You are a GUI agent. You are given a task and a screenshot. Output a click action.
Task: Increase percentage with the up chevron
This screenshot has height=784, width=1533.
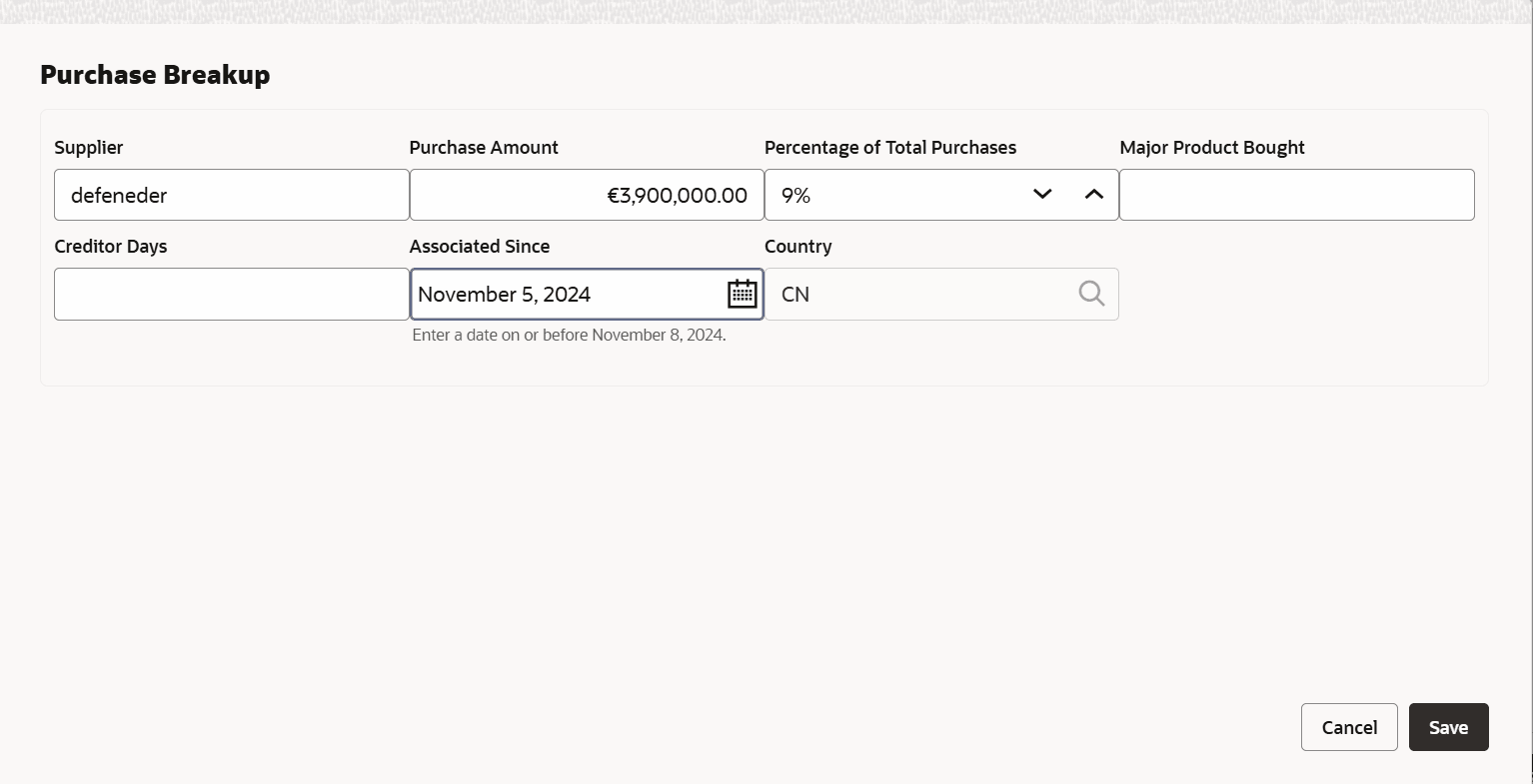pos(1094,195)
